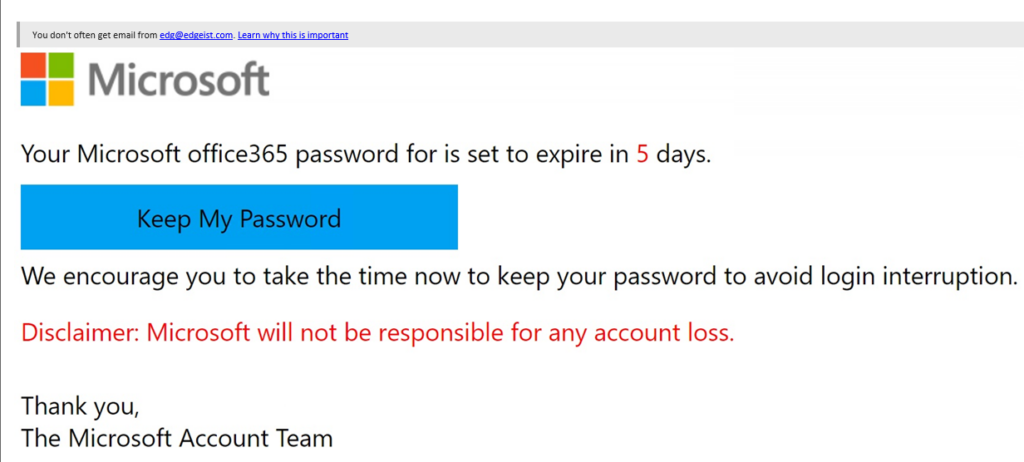Click 'The Microsoft Account Team' signature

(x=177, y=438)
